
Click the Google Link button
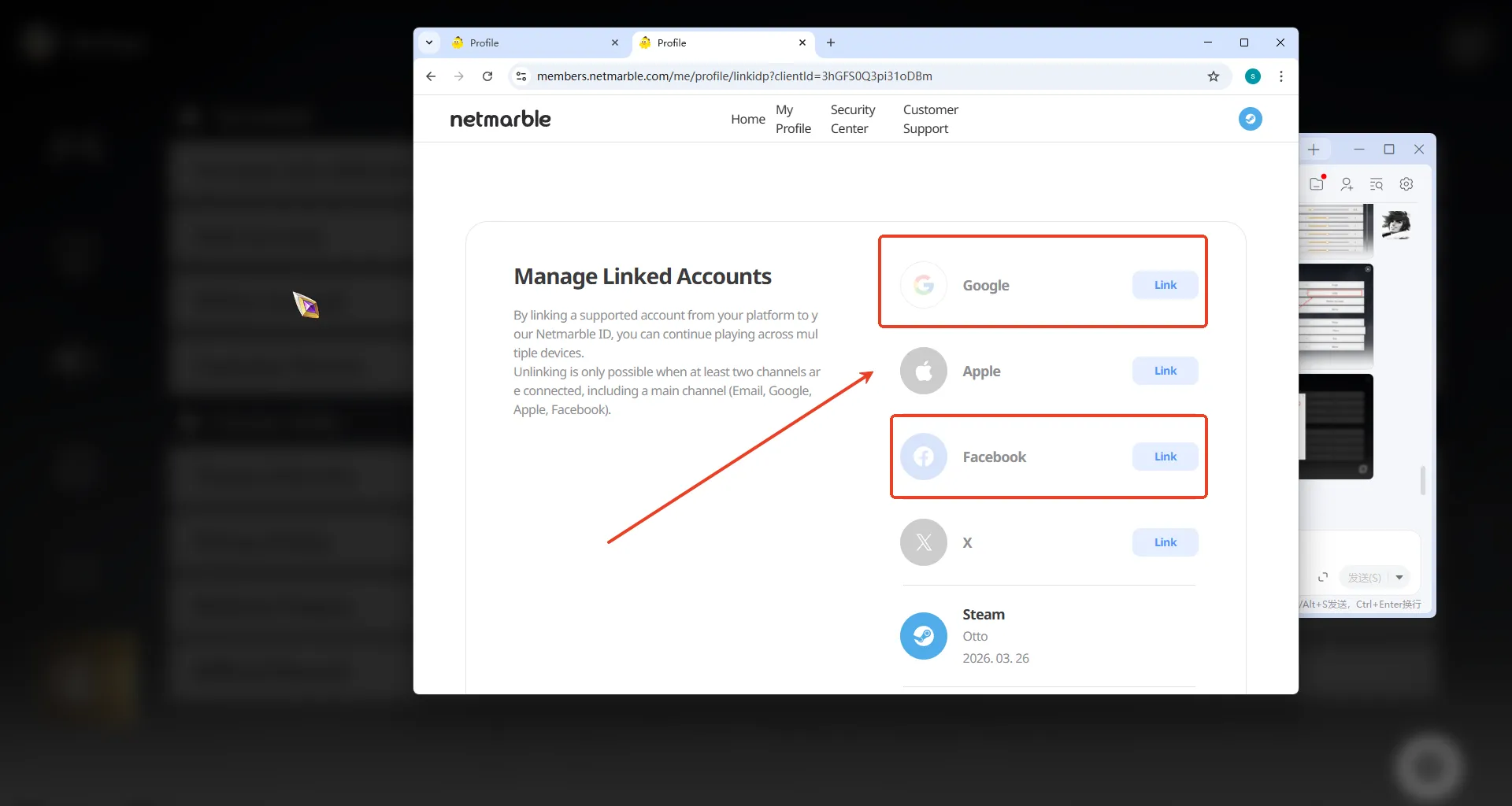(x=1165, y=285)
